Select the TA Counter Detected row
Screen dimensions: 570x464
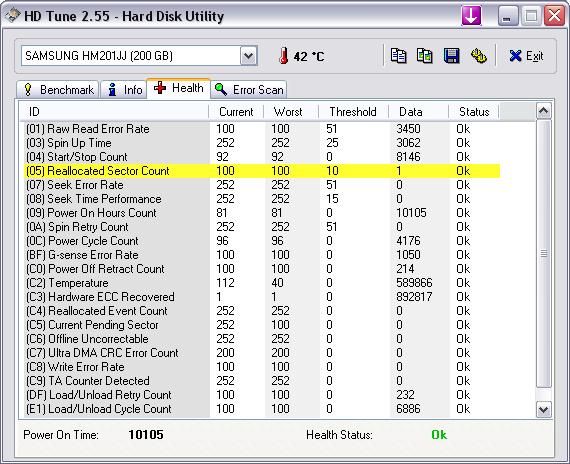(262, 381)
